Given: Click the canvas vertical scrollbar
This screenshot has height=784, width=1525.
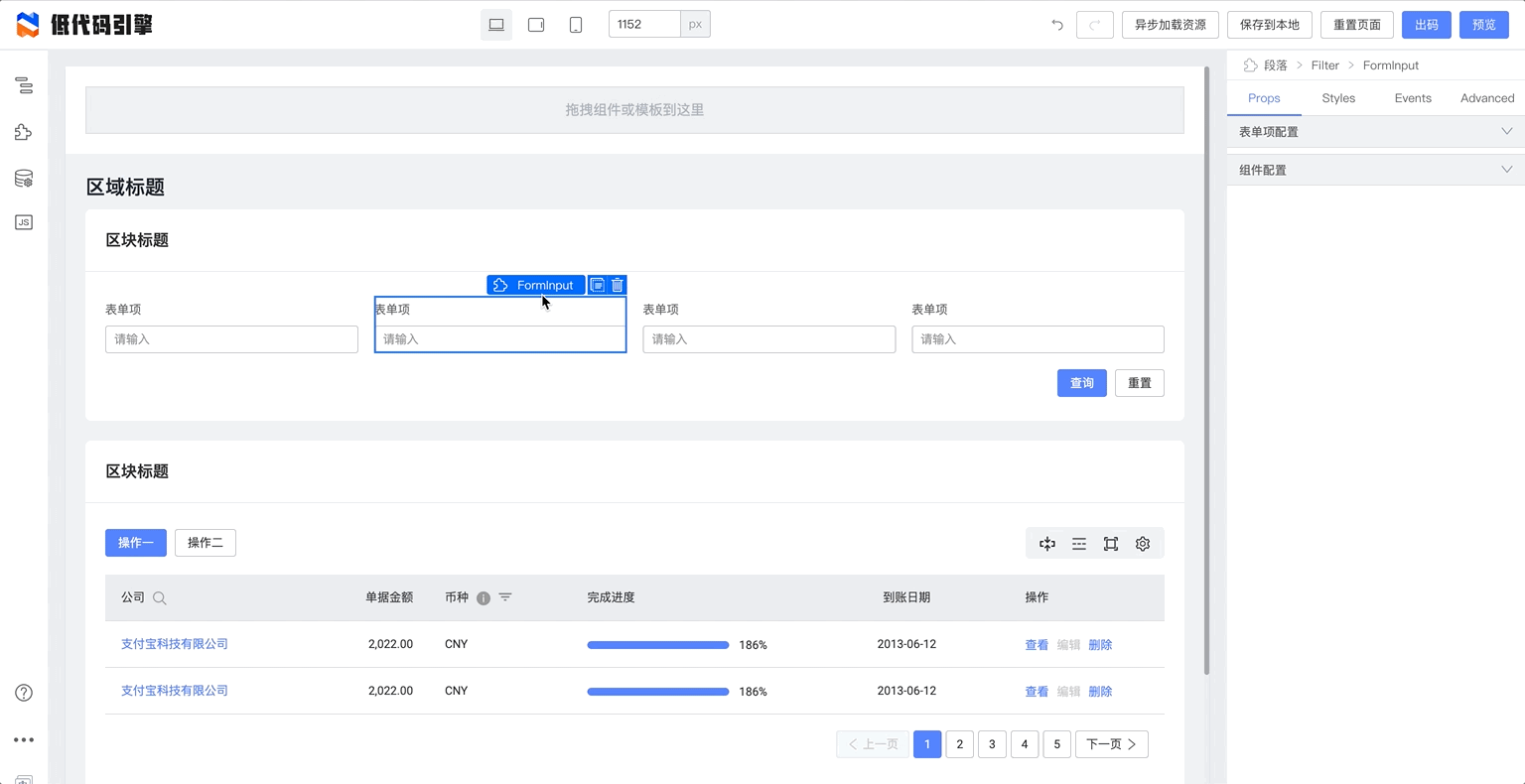Looking at the screenshot, I should click(1206, 371).
